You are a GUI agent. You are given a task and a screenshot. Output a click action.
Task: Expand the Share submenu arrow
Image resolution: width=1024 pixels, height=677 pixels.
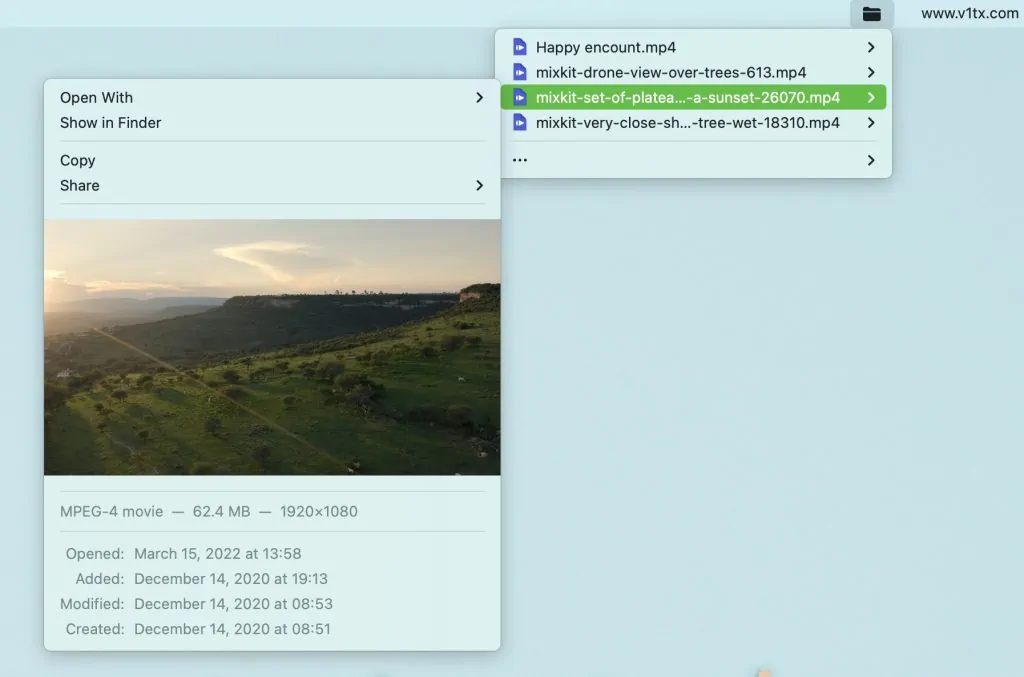pyautogui.click(x=479, y=185)
